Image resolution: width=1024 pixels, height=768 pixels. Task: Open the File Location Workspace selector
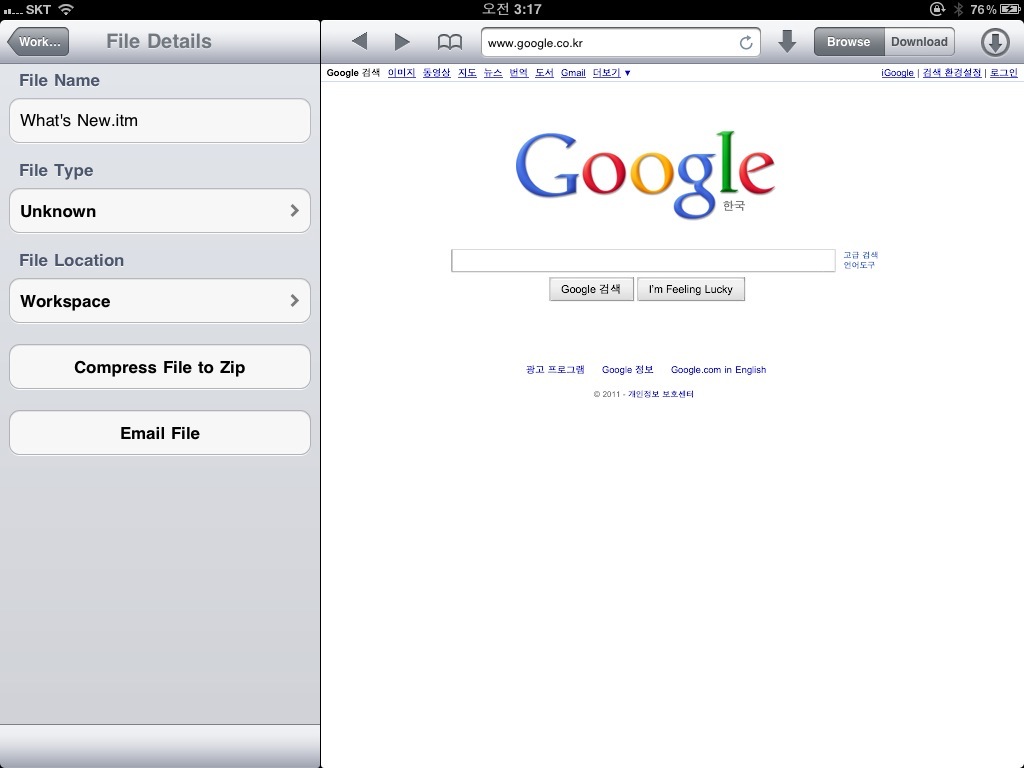point(160,300)
